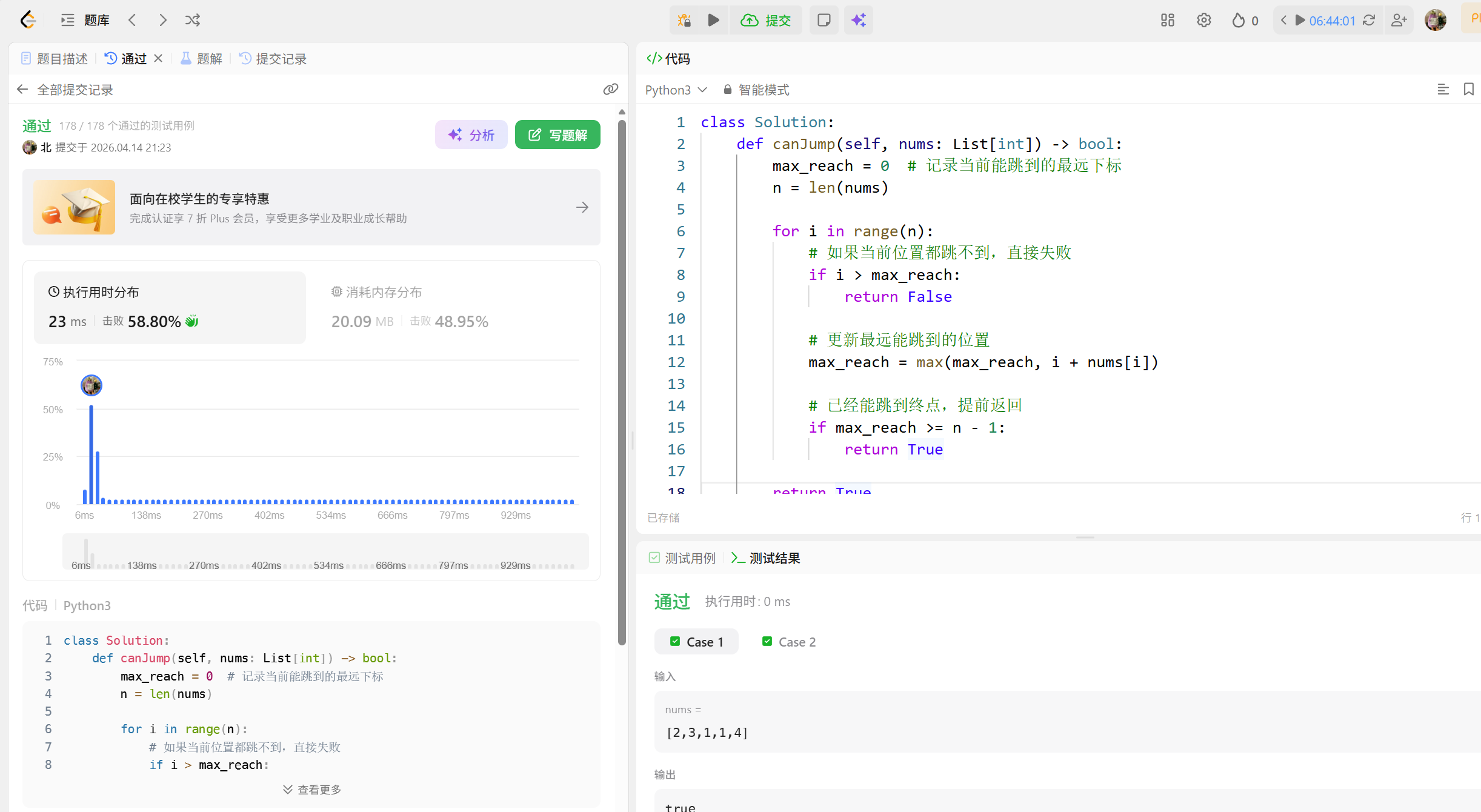Screen dimensions: 1481x812
Task: Click the green 写题解 button
Action: (557, 135)
